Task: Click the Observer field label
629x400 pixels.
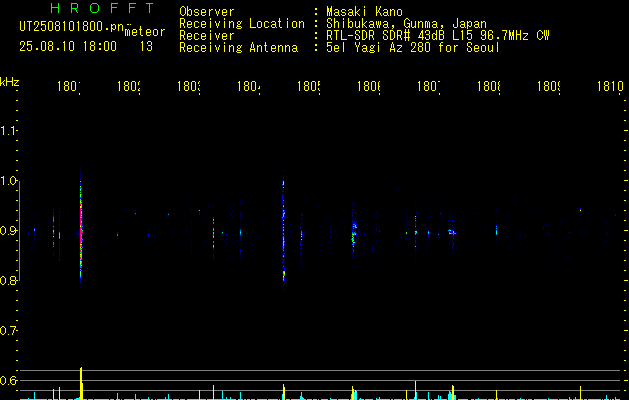Action: tap(207, 11)
